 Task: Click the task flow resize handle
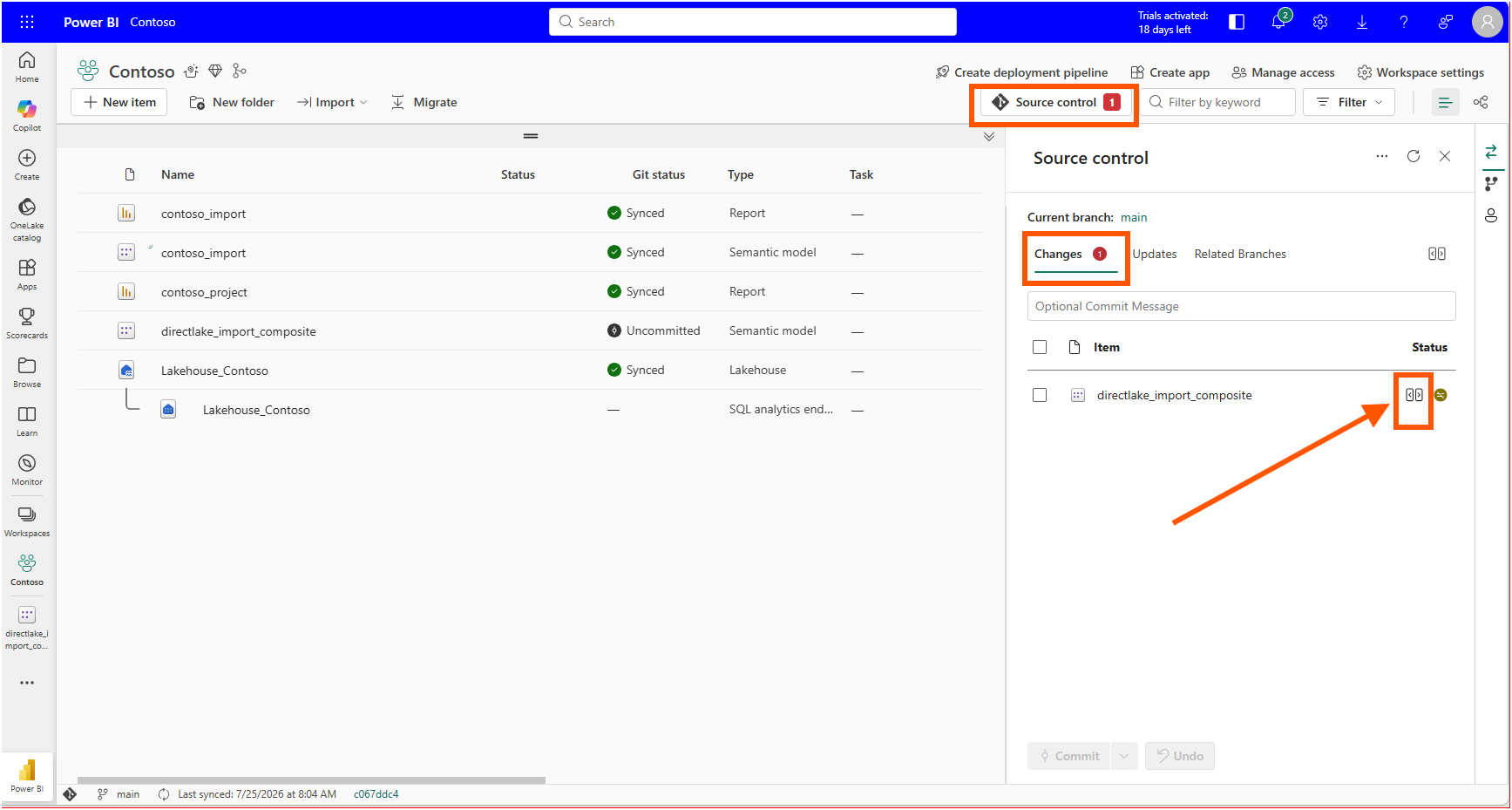coord(531,136)
